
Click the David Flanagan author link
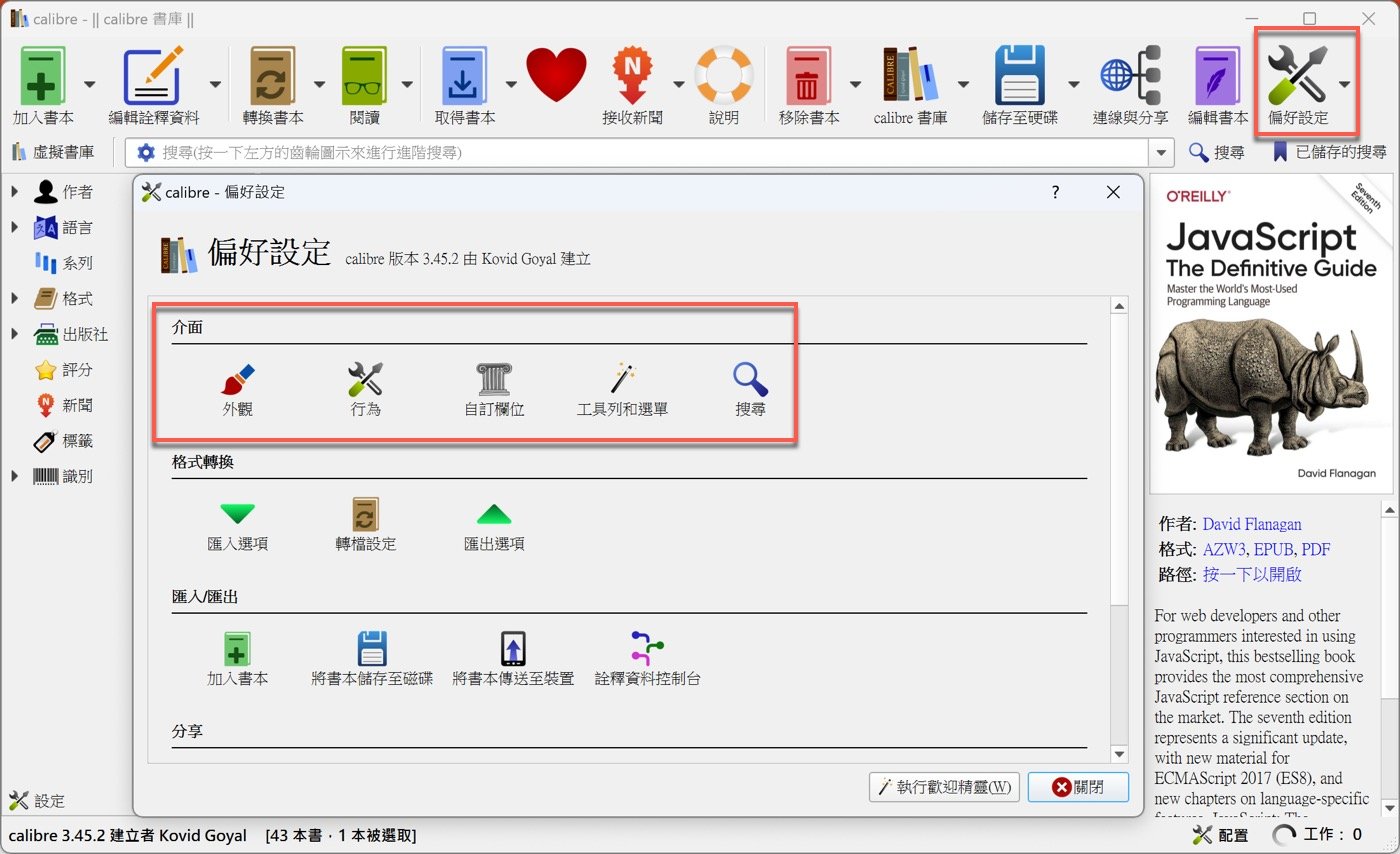pos(1252,524)
